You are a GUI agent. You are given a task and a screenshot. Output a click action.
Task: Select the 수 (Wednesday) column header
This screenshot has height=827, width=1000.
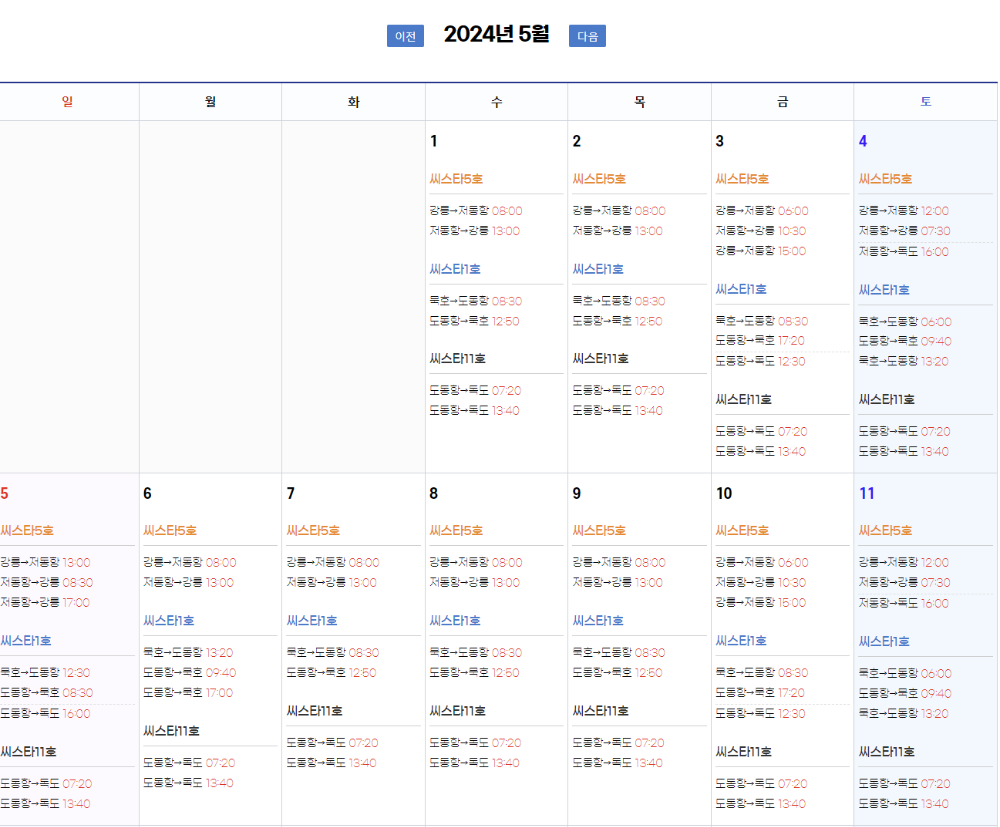point(496,101)
